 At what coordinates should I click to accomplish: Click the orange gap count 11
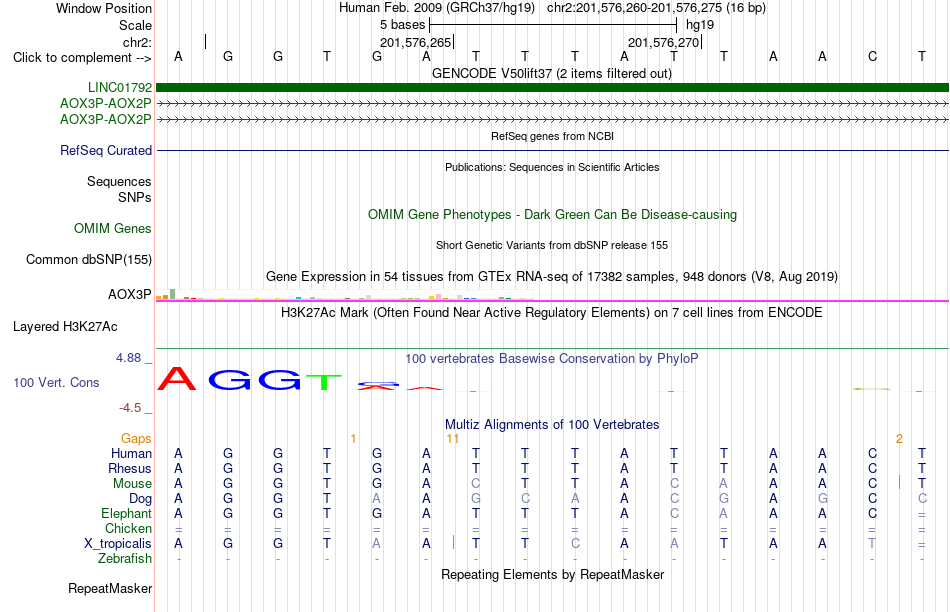click(x=453, y=439)
